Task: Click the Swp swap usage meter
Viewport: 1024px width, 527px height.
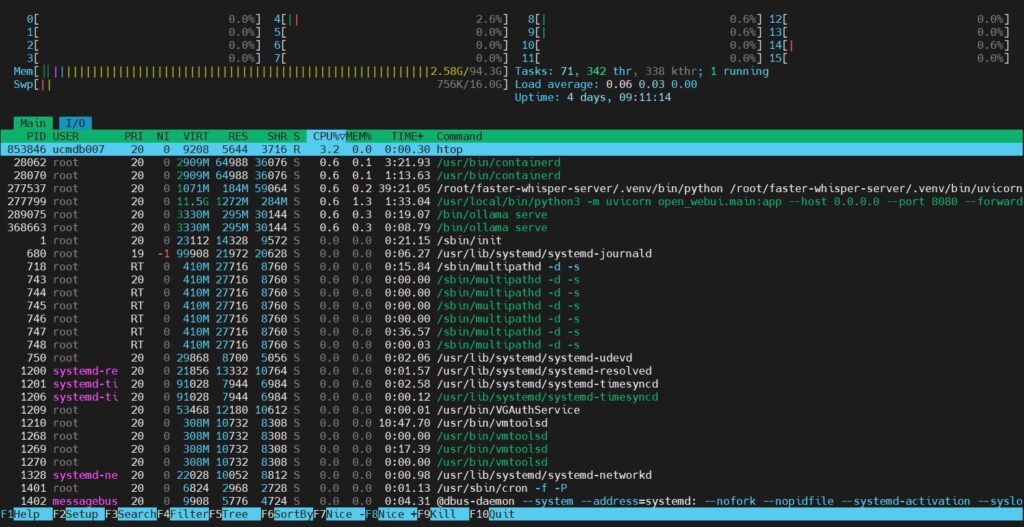Action: click(261, 84)
